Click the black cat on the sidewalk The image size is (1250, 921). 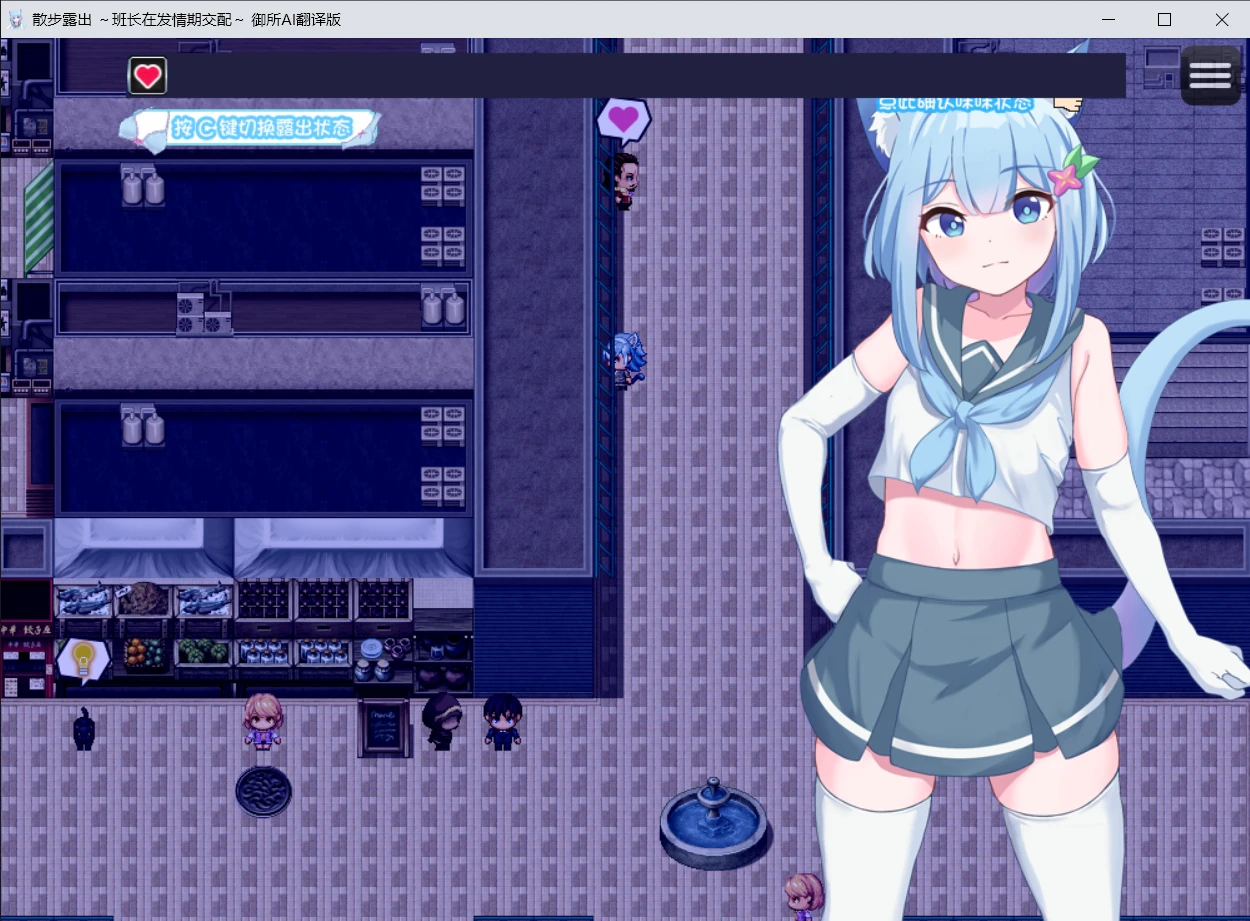coord(84,729)
